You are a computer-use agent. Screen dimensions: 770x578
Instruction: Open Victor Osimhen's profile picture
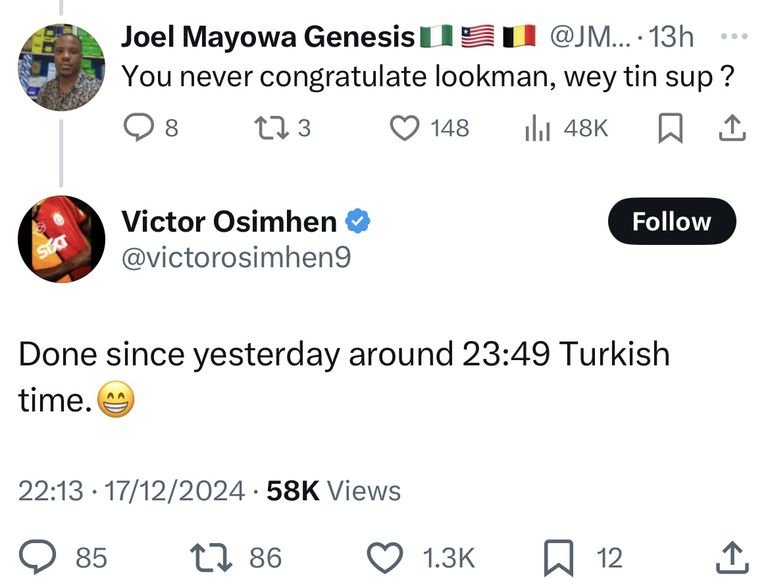tap(61, 239)
